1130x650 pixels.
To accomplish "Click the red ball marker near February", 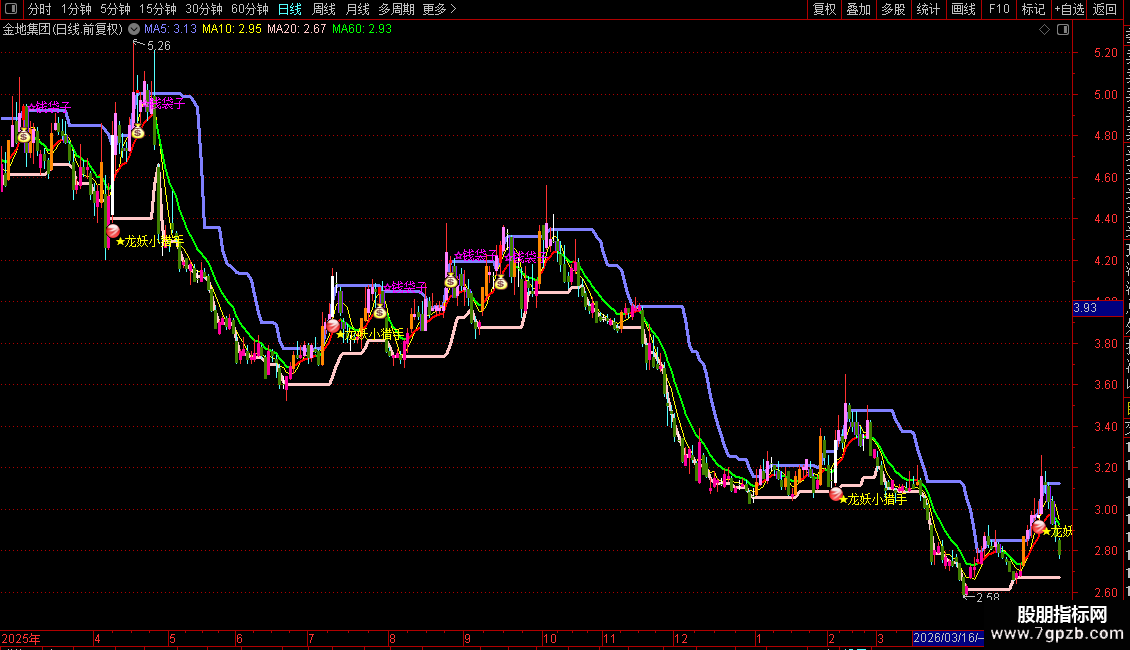I will click(x=836, y=494).
